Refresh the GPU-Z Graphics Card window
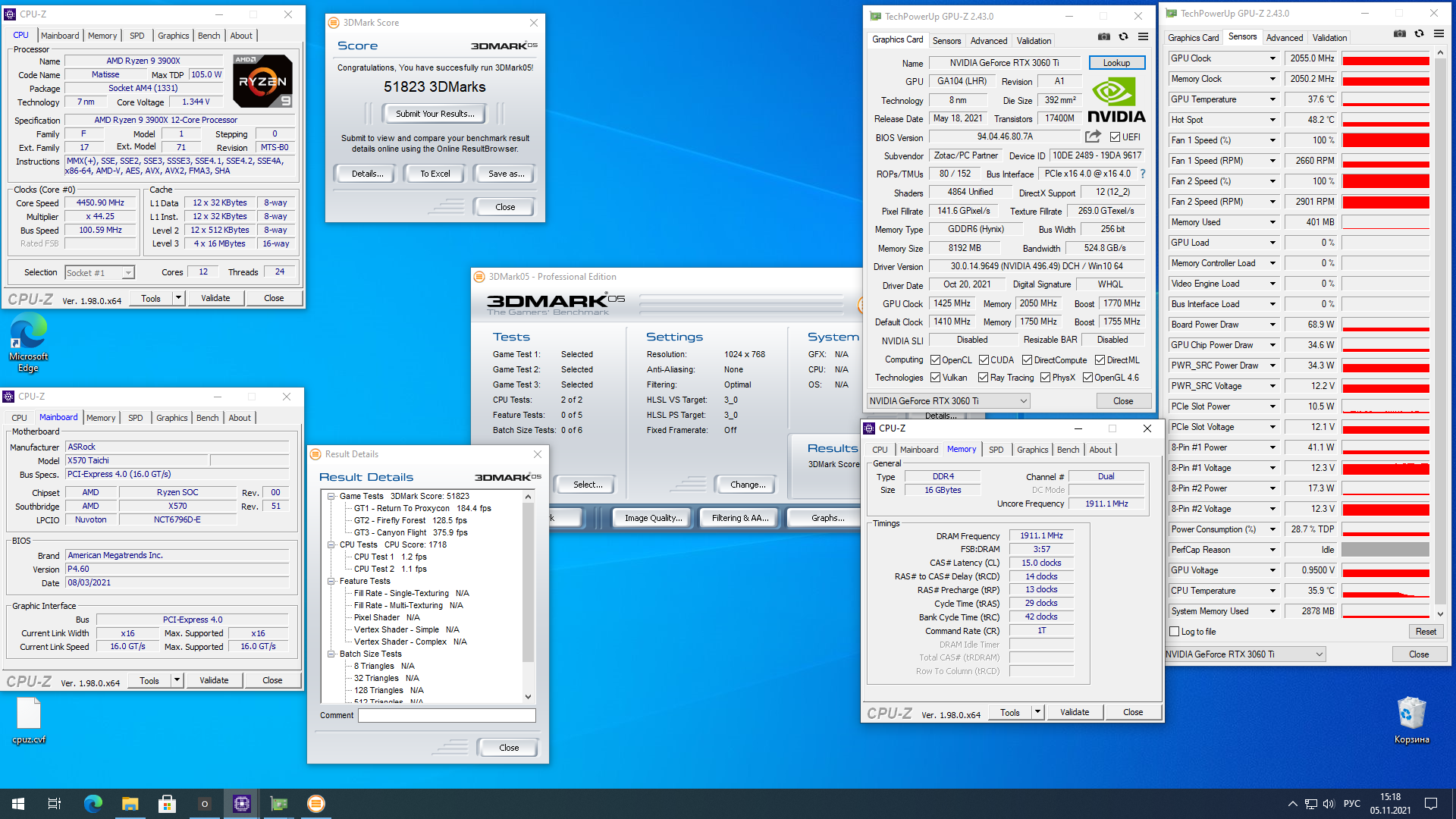Image resolution: width=1456 pixels, height=819 pixels. coord(1123,36)
